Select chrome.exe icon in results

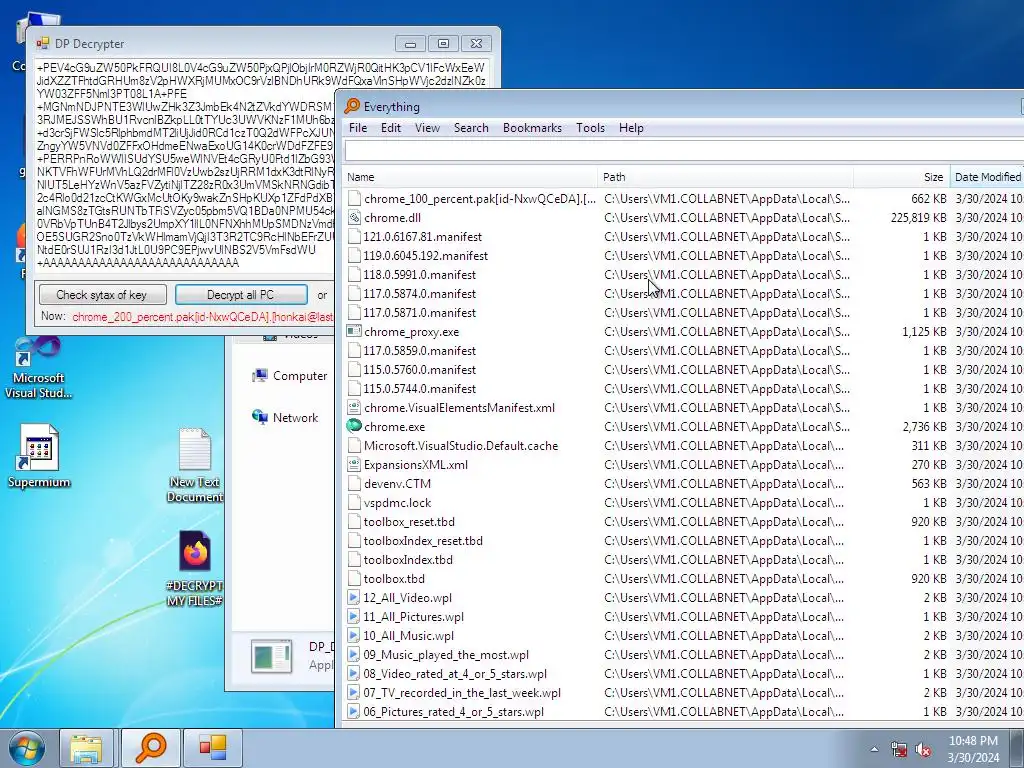(354, 426)
